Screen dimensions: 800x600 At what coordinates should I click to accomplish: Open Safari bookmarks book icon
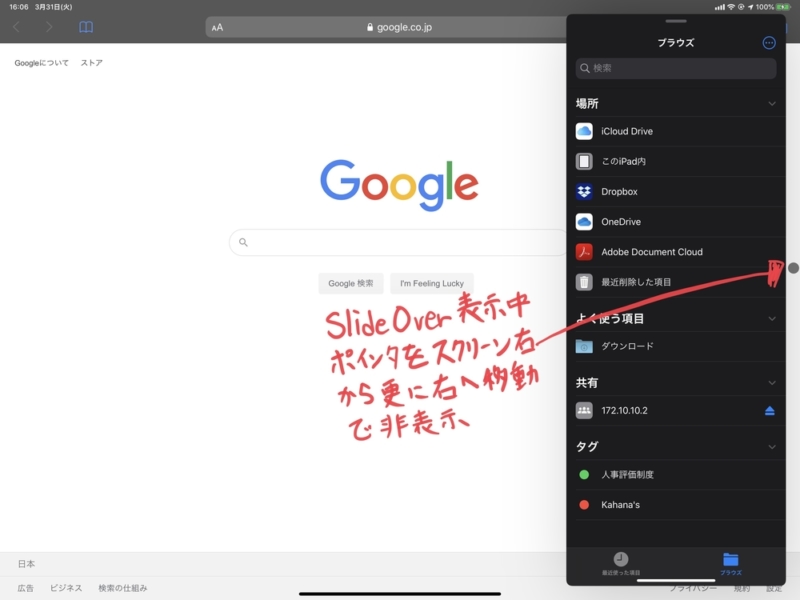[x=86, y=27]
